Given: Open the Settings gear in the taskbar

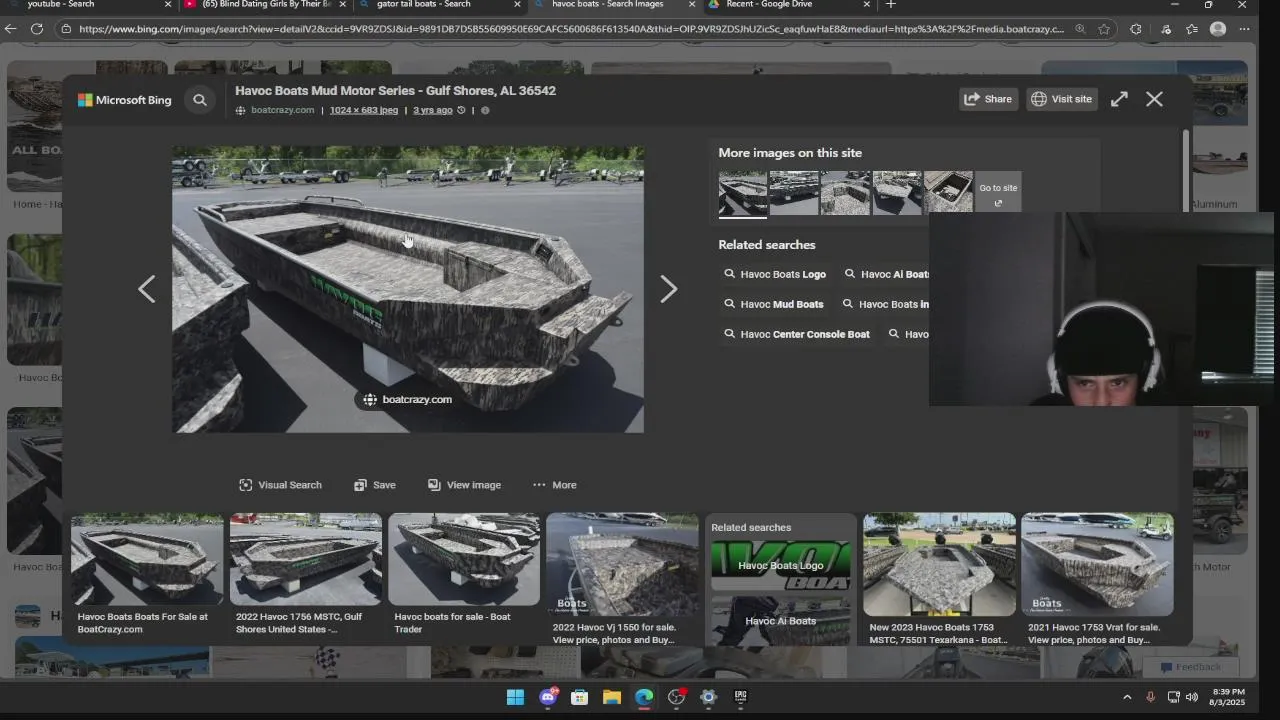Looking at the screenshot, I should tap(709, 697).
